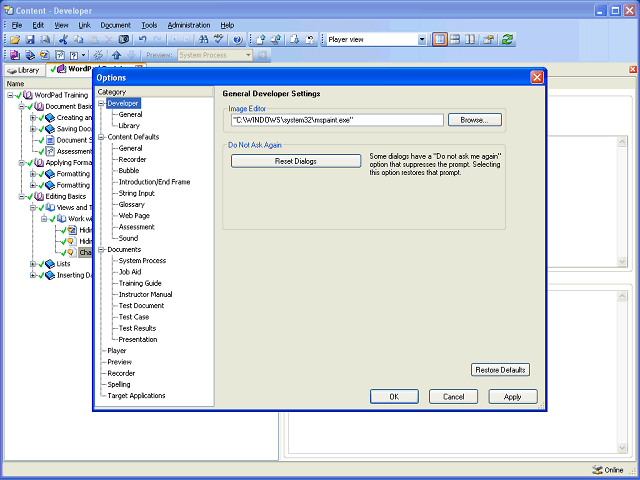This screenshot has width=640, height=480.
Task: Collapse the Editing Basics tree node
Action: 21,196
